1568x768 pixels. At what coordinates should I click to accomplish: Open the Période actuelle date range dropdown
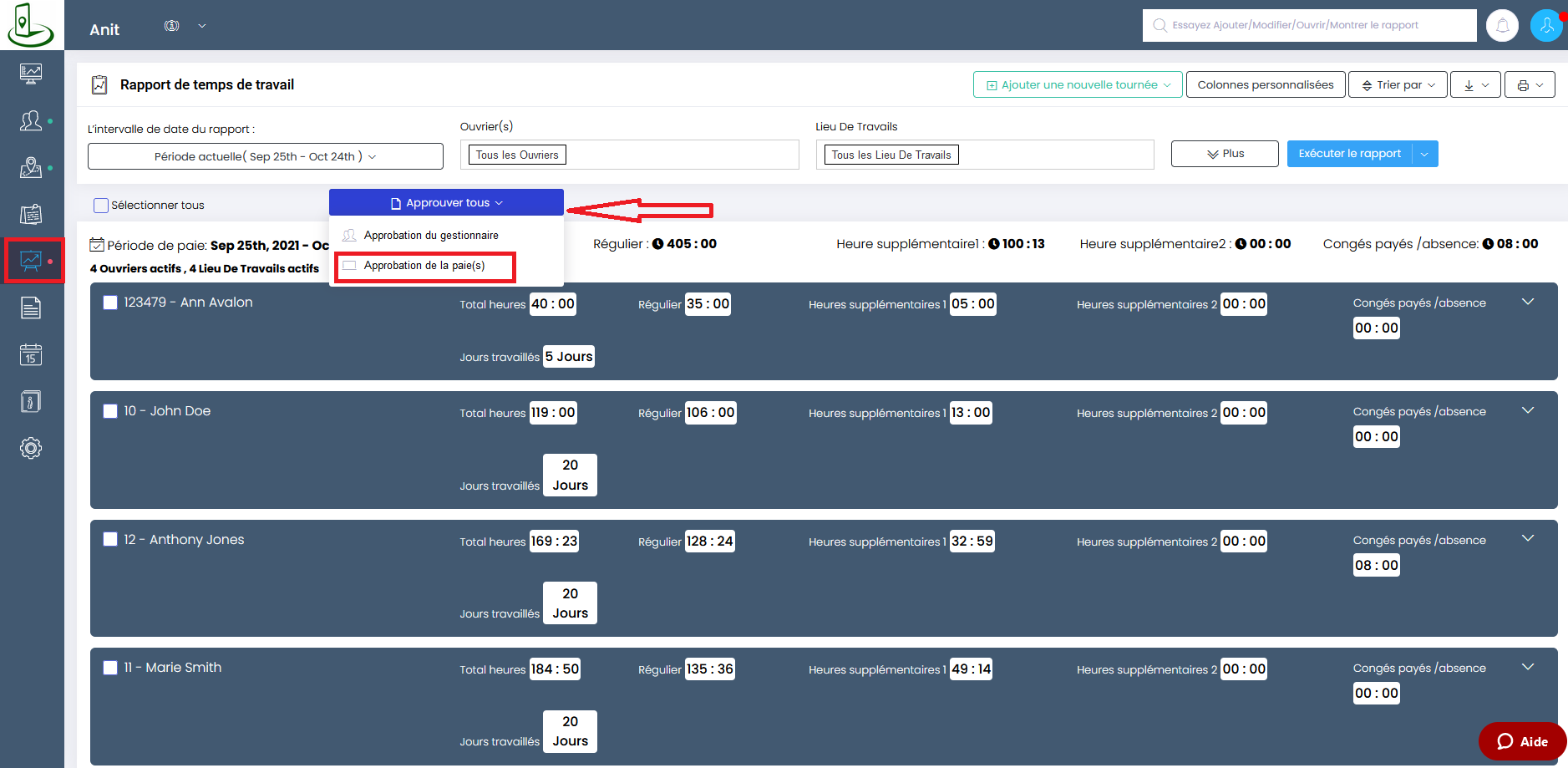[265, 156]
